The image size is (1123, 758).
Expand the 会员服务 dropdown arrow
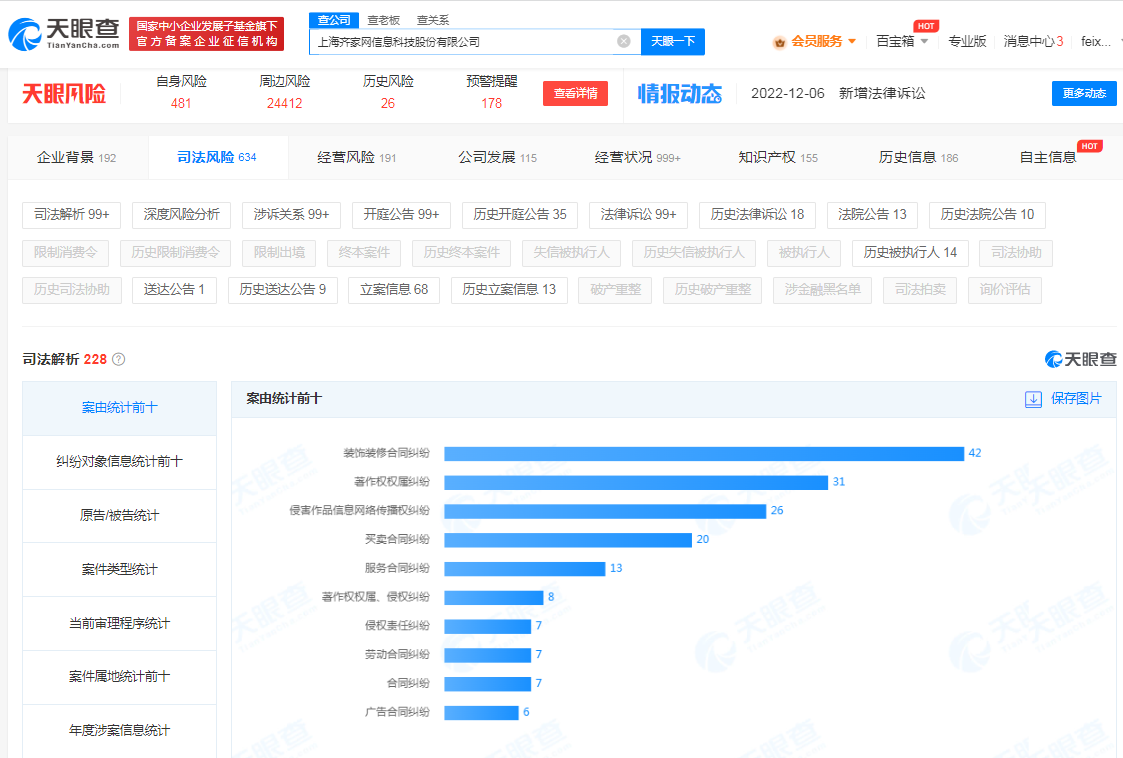pos(852,42)
